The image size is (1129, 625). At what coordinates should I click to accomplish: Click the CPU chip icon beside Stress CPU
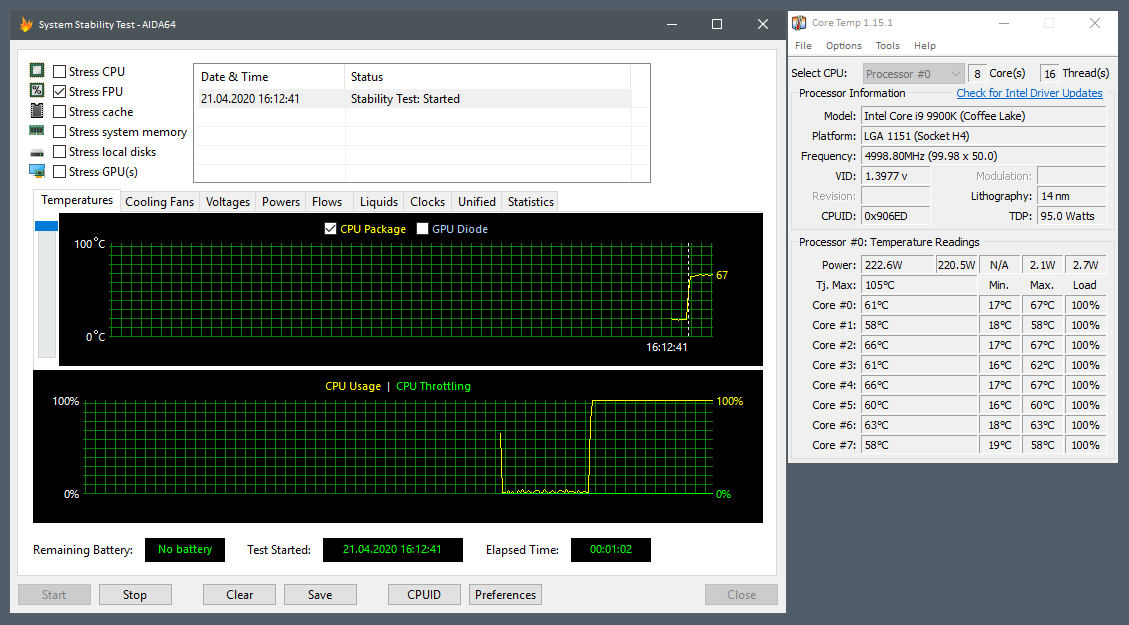(37, 71)
